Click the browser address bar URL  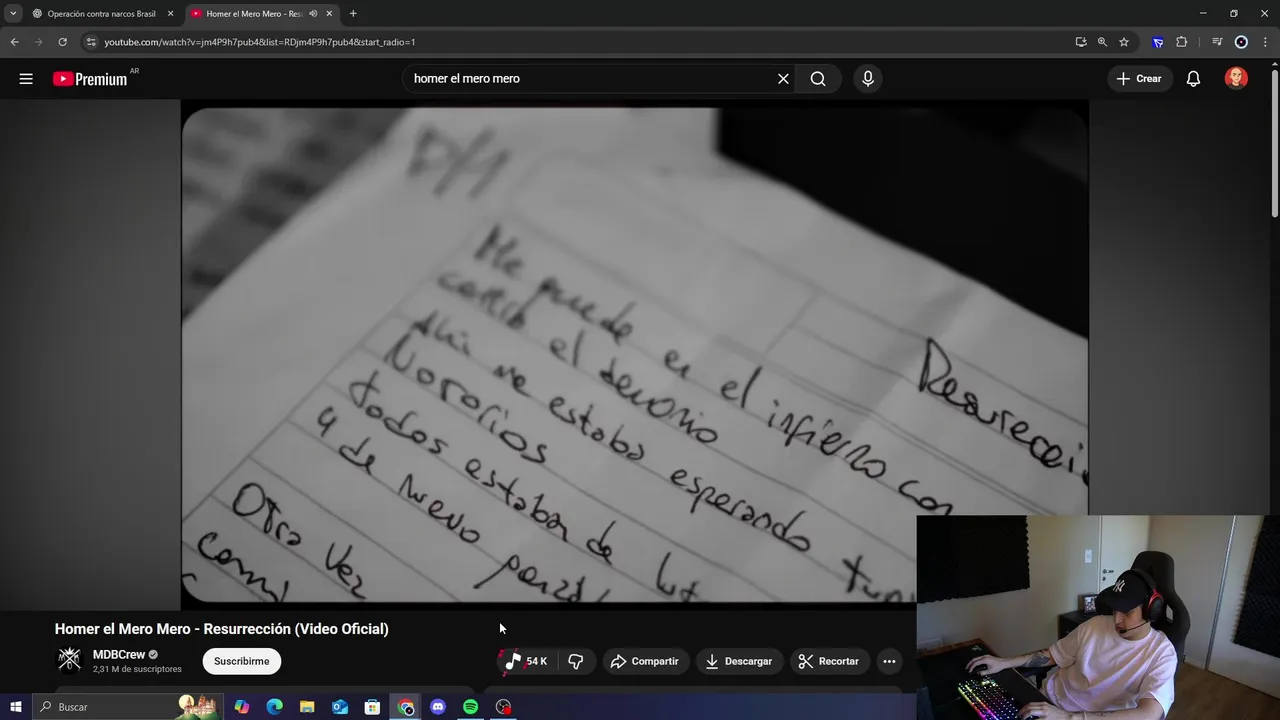tap(260, 42)
